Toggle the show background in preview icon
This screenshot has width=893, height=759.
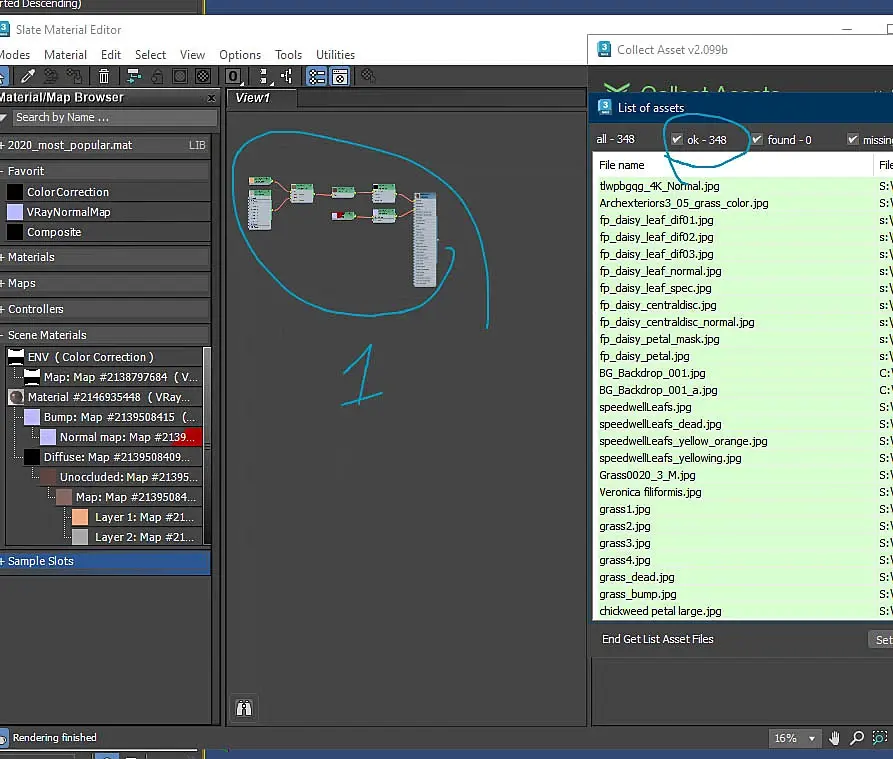click(x=203, y=76)
